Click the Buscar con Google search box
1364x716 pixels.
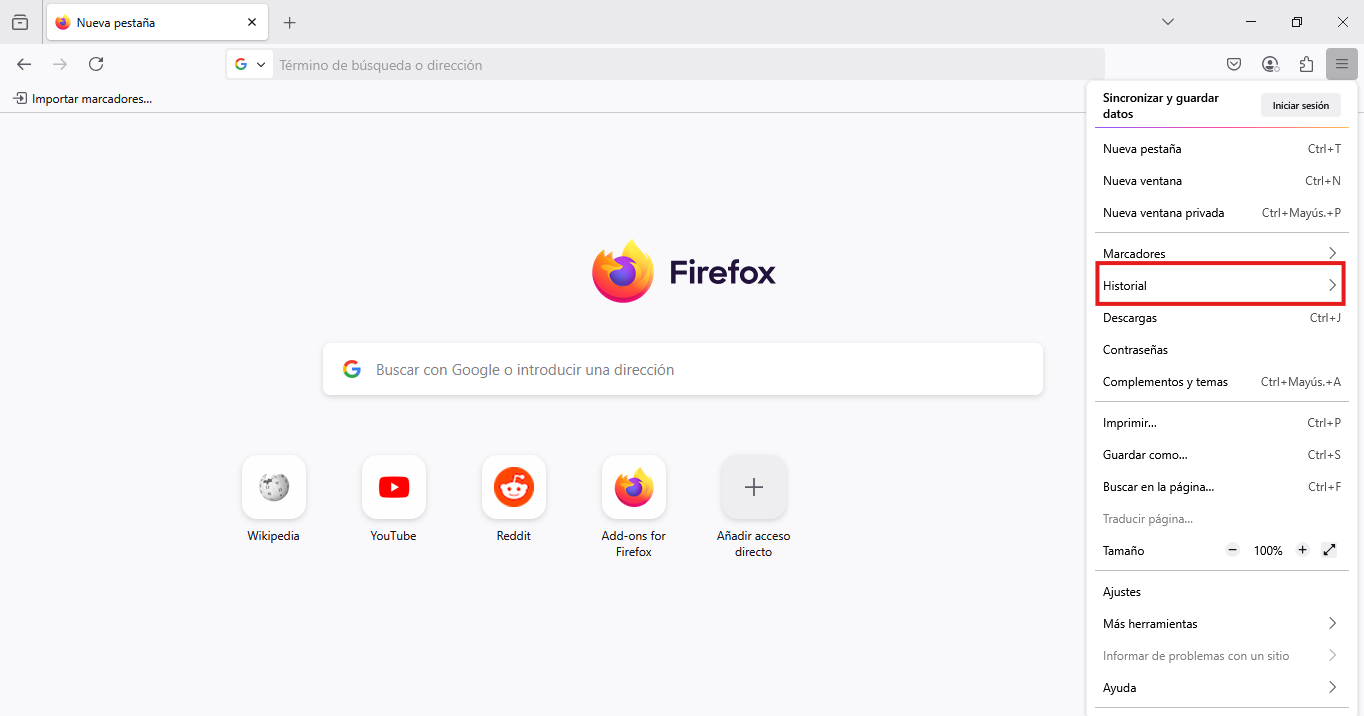coord(683,369)
